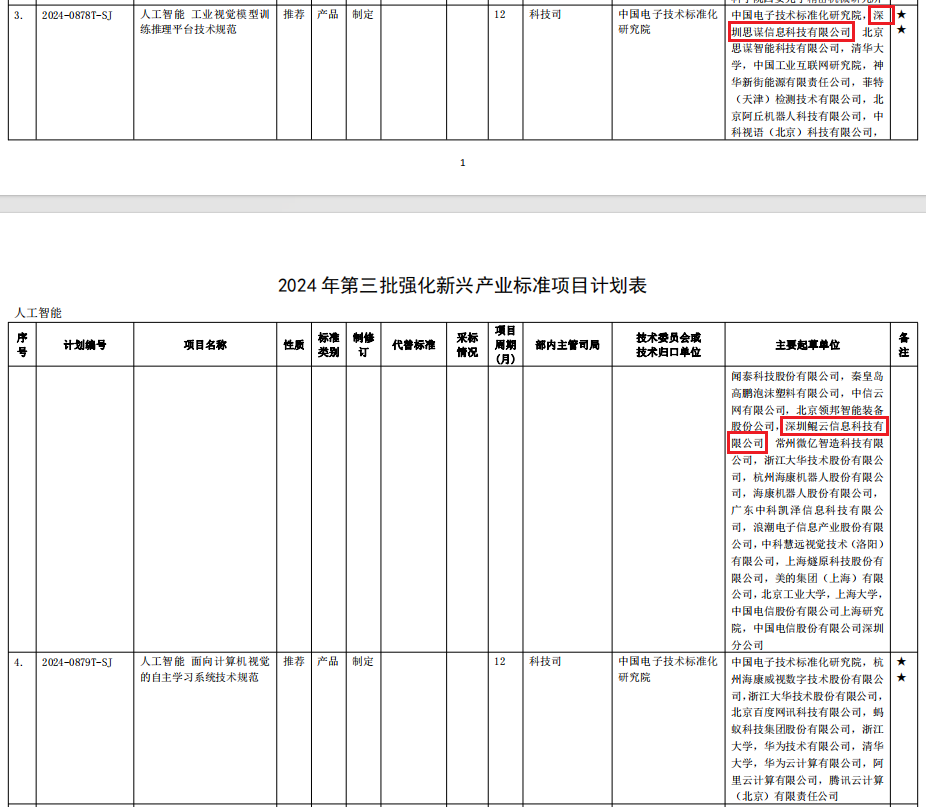Click project period 12 in row 3
Screen dimensions: 926x807
tap(500, 15)
